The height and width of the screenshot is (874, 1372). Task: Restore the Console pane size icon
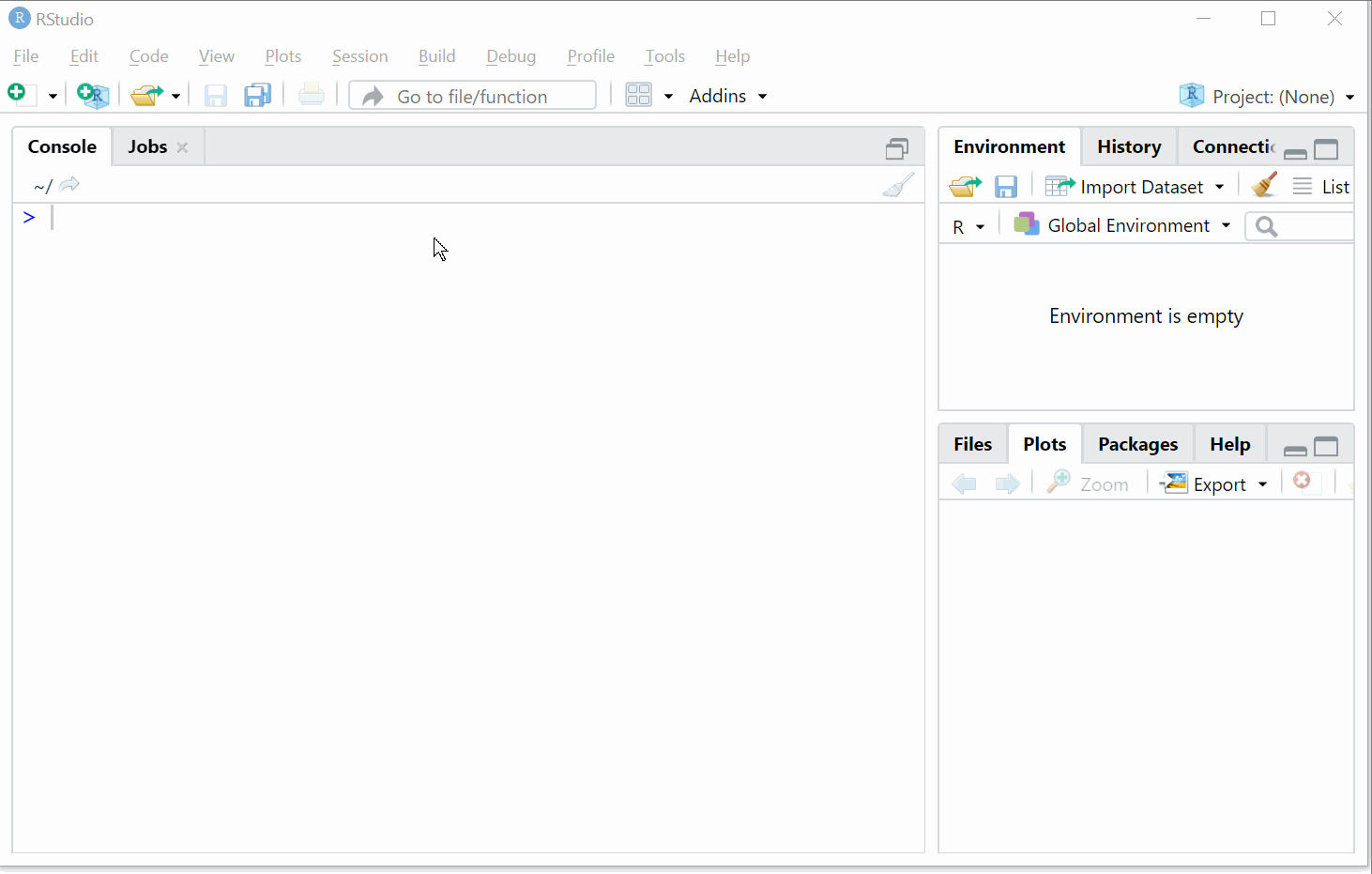[897, 148]
